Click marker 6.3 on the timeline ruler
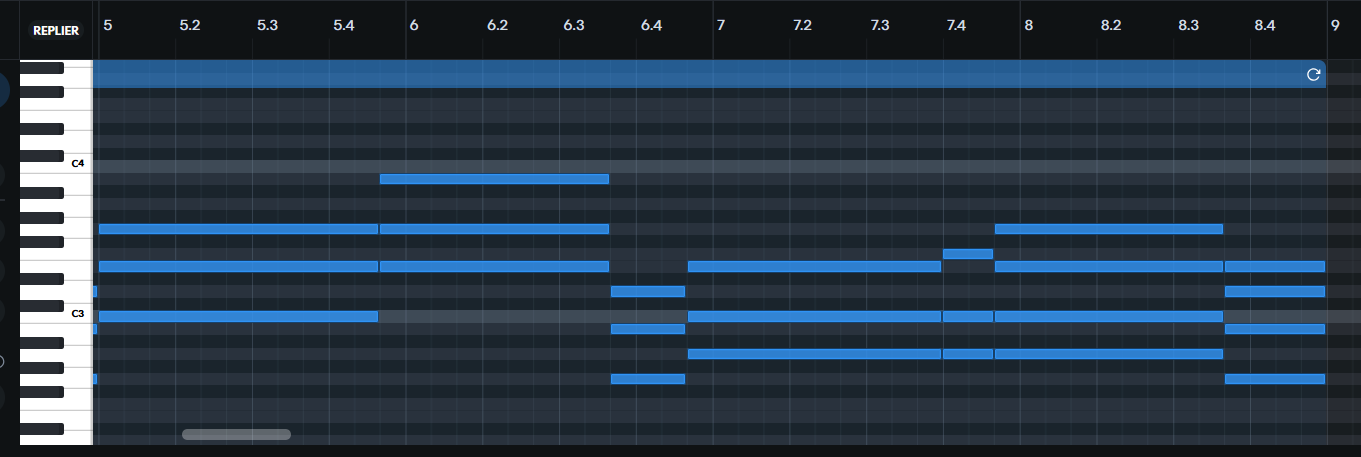 [x=574, y=25]
